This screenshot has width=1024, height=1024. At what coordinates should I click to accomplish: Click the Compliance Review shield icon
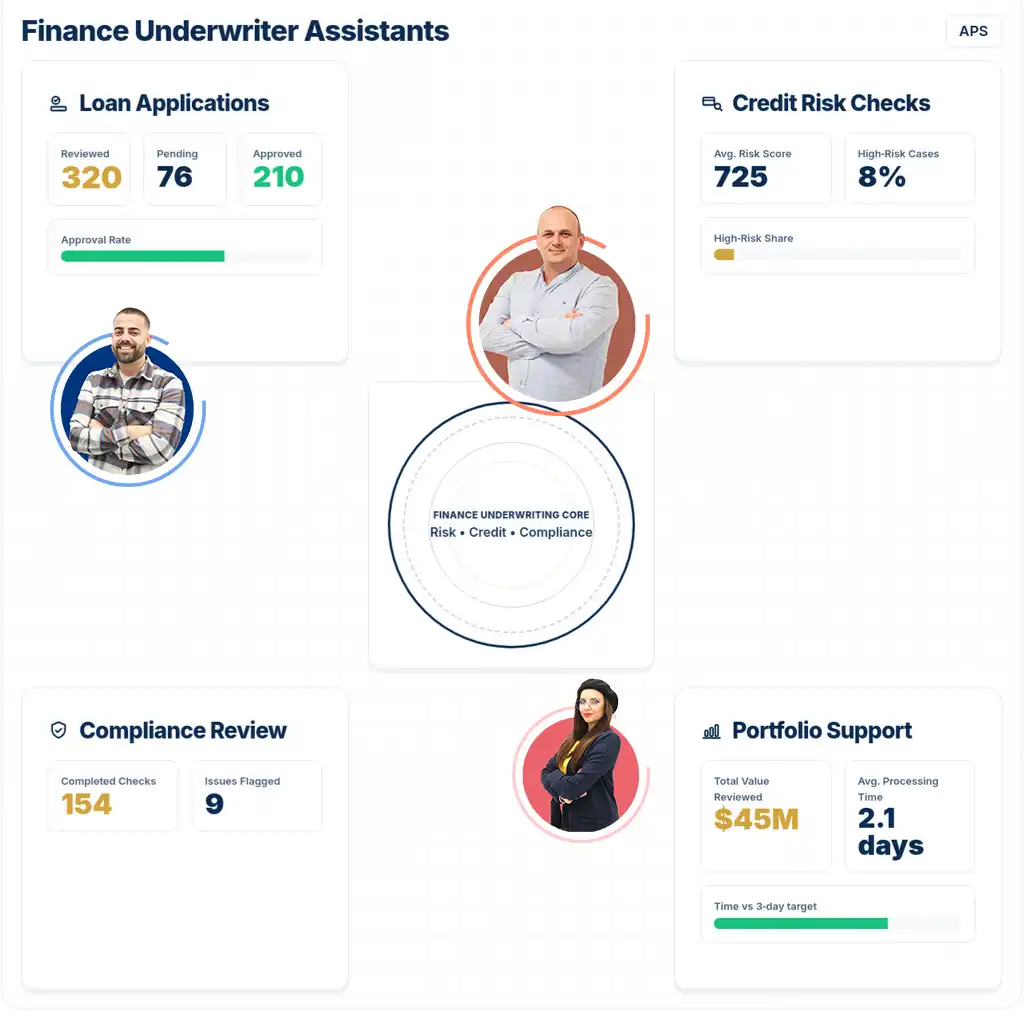[59, 731]
